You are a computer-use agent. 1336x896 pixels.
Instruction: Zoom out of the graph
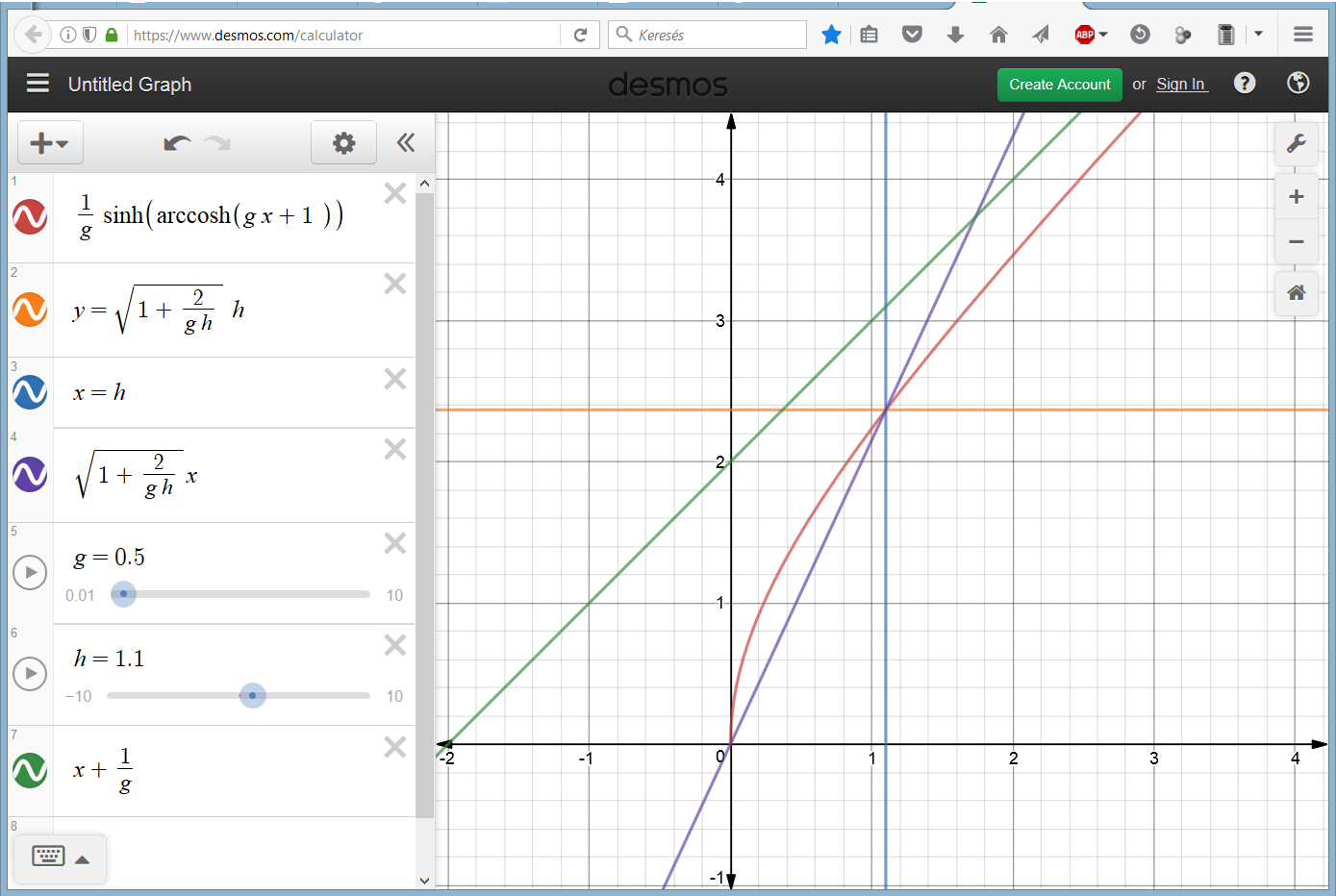[x=1296, y=242]
